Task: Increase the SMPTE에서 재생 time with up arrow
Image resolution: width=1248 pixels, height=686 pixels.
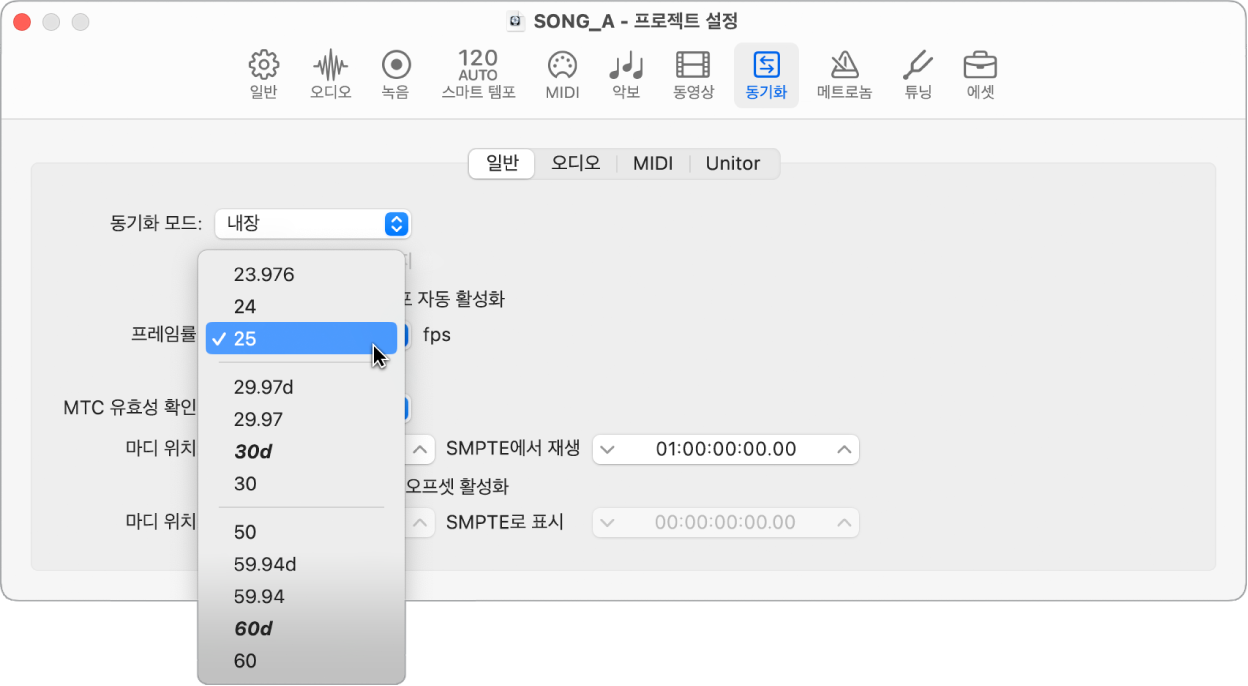Action: [845, 449]
